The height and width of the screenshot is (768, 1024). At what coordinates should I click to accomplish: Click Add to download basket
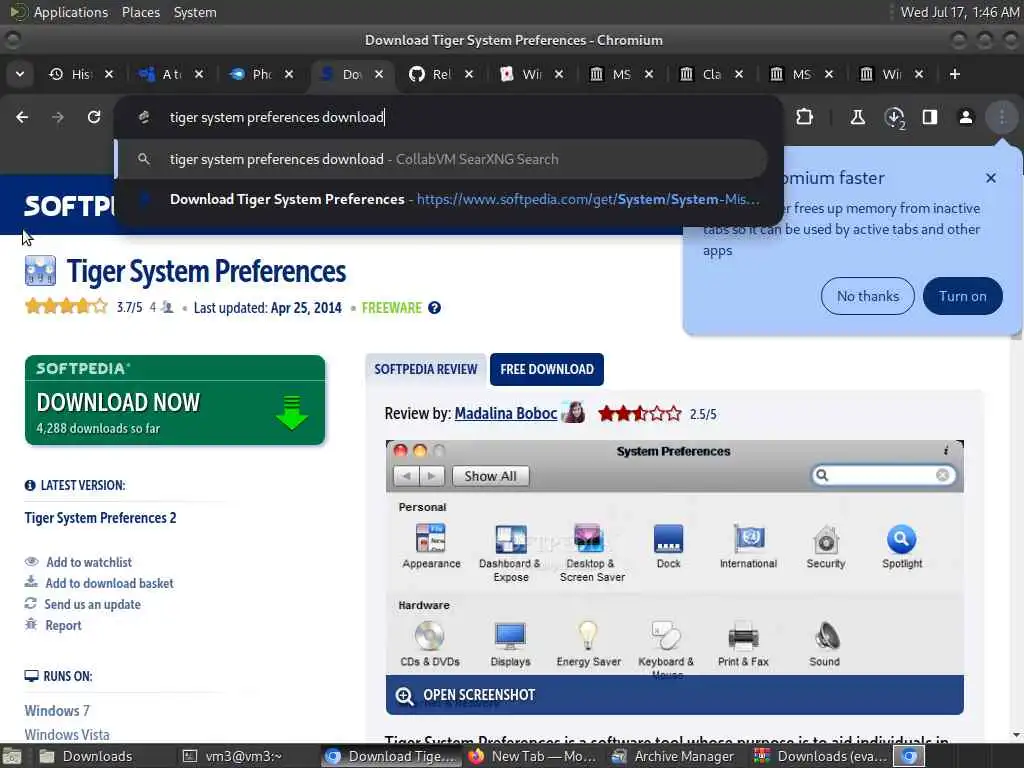click(x=110, y=583)
